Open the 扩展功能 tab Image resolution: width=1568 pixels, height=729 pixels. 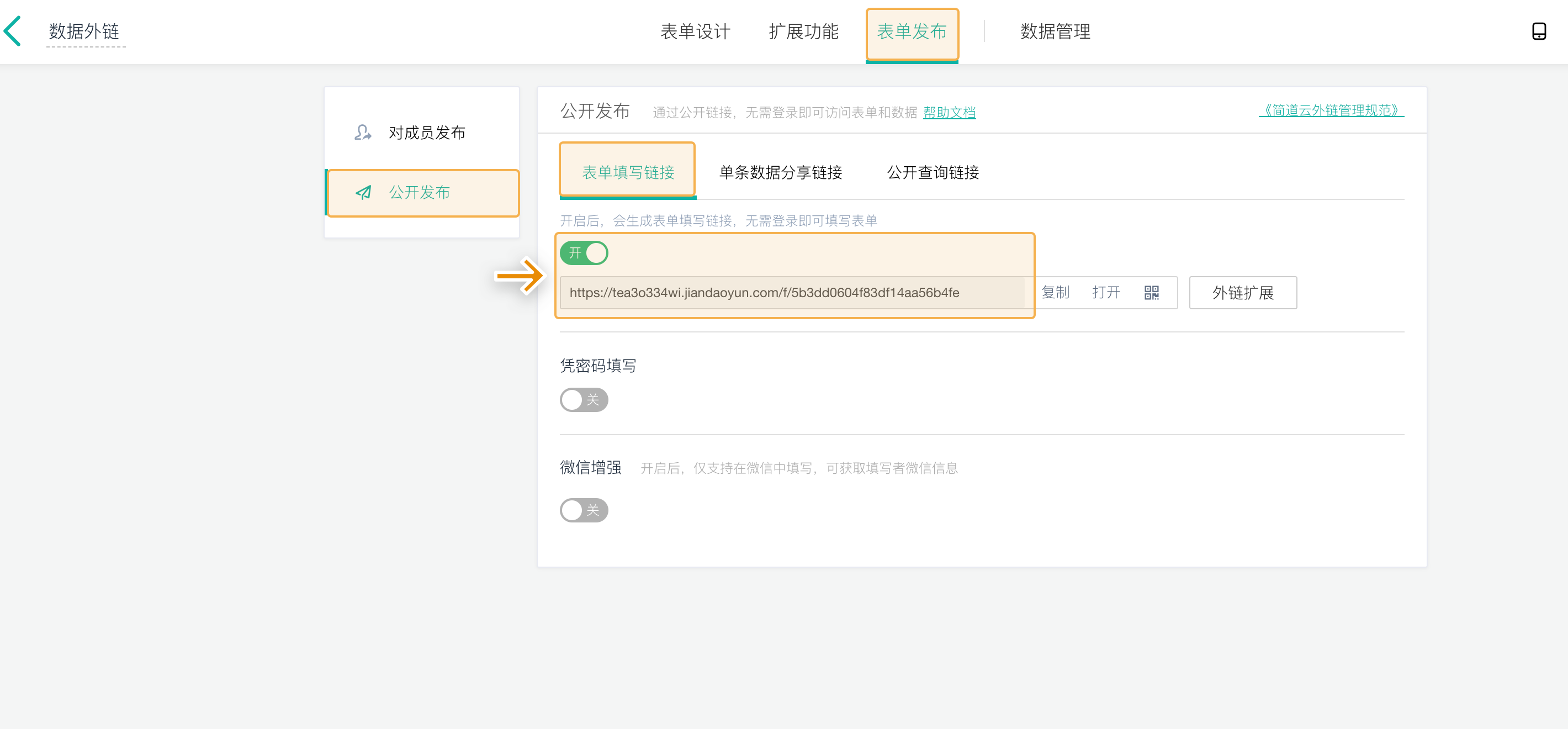803,31
